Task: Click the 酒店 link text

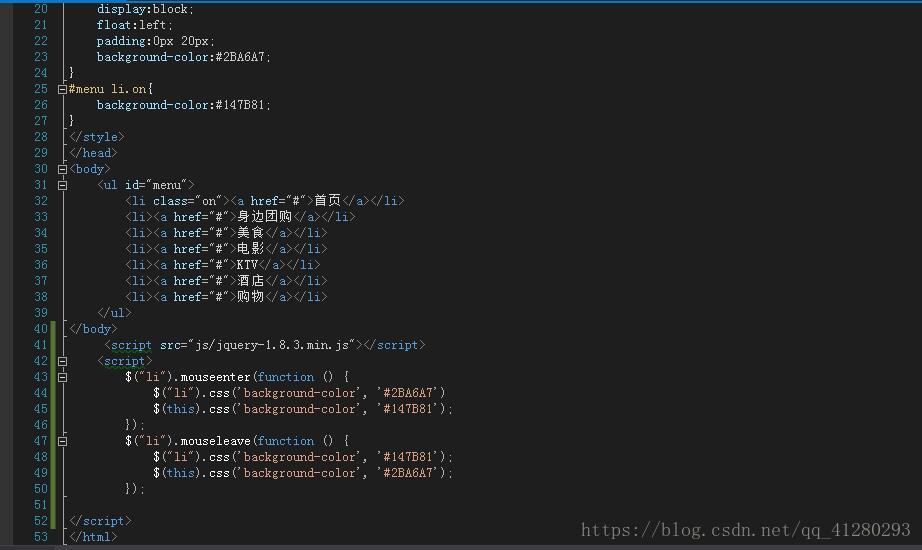Action: click(x=250, y=281)
